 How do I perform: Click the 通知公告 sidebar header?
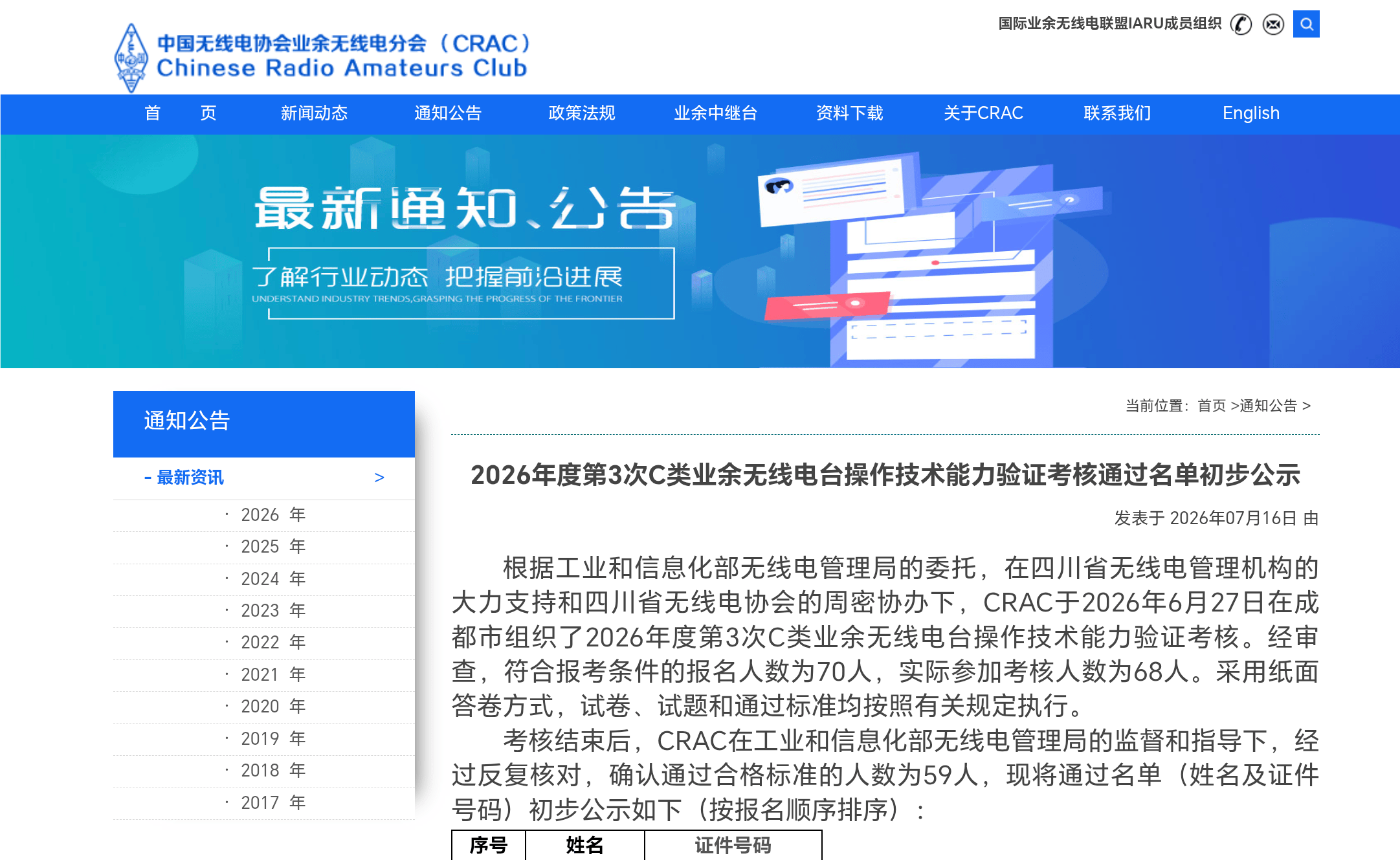pyautogui.click(x=264, y=424)
